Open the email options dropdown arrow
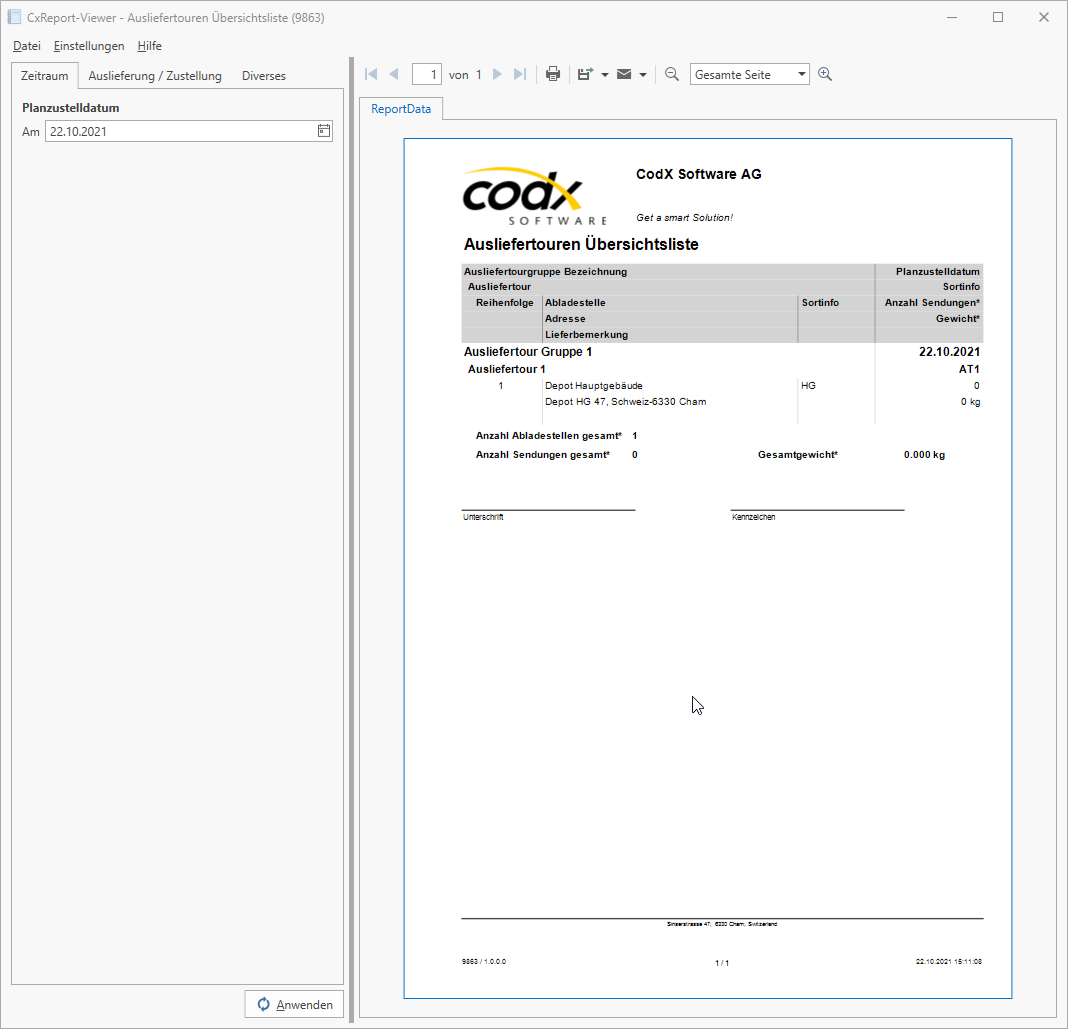The image size is (1068, 1029). 644,73
